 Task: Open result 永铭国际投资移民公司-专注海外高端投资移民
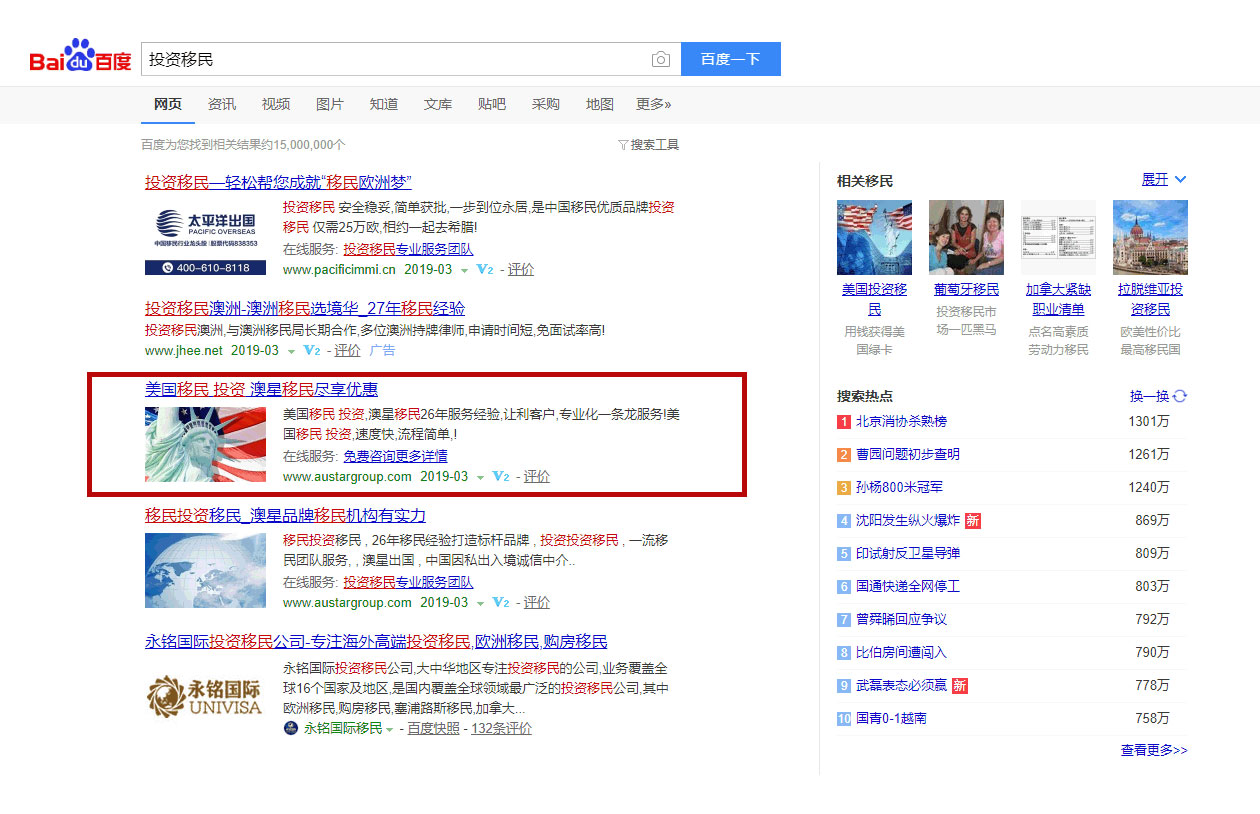pyautogui.click(x=376, y=641)
